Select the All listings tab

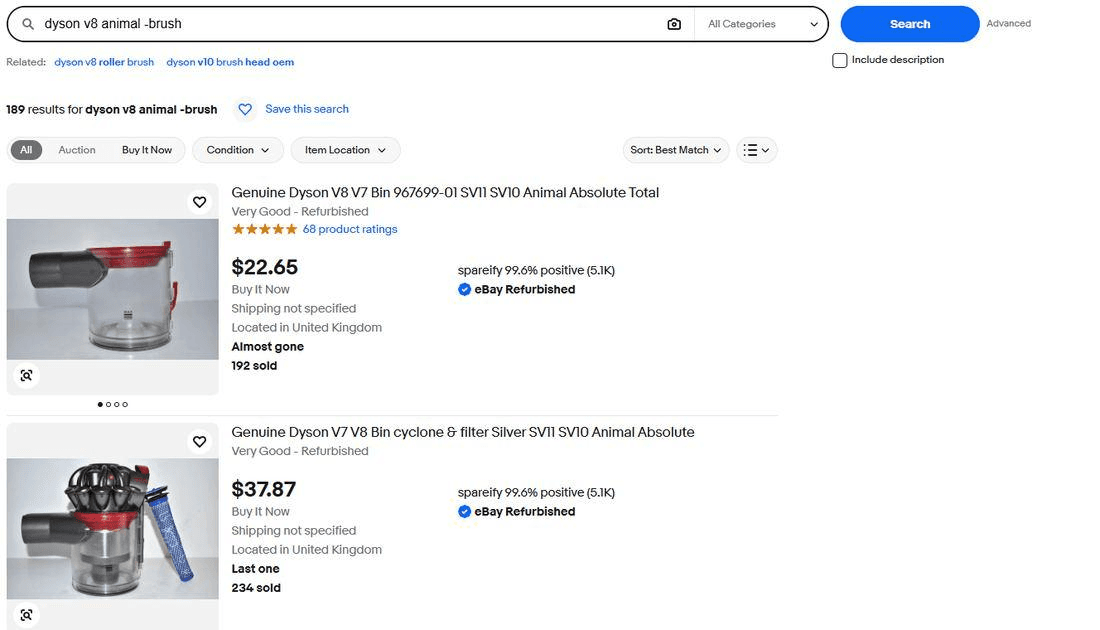pos(26,150)
